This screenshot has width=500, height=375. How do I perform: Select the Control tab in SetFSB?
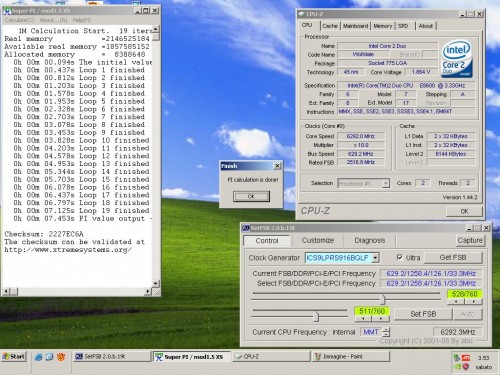[267, 241]
